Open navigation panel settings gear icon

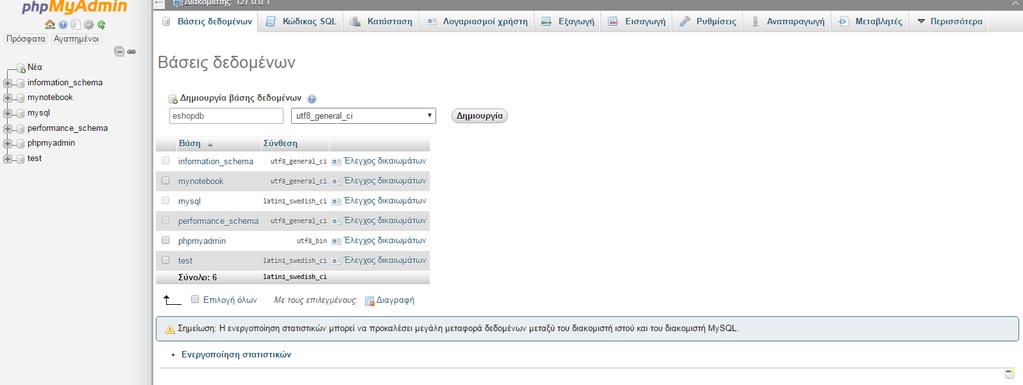pos(89,25)
